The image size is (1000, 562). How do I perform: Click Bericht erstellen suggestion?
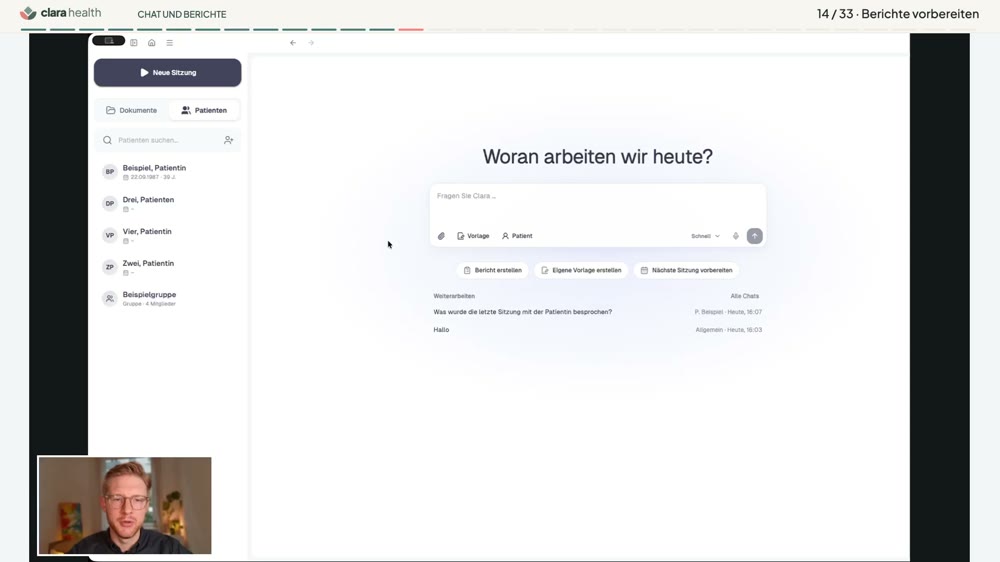[x=492, y=270]
